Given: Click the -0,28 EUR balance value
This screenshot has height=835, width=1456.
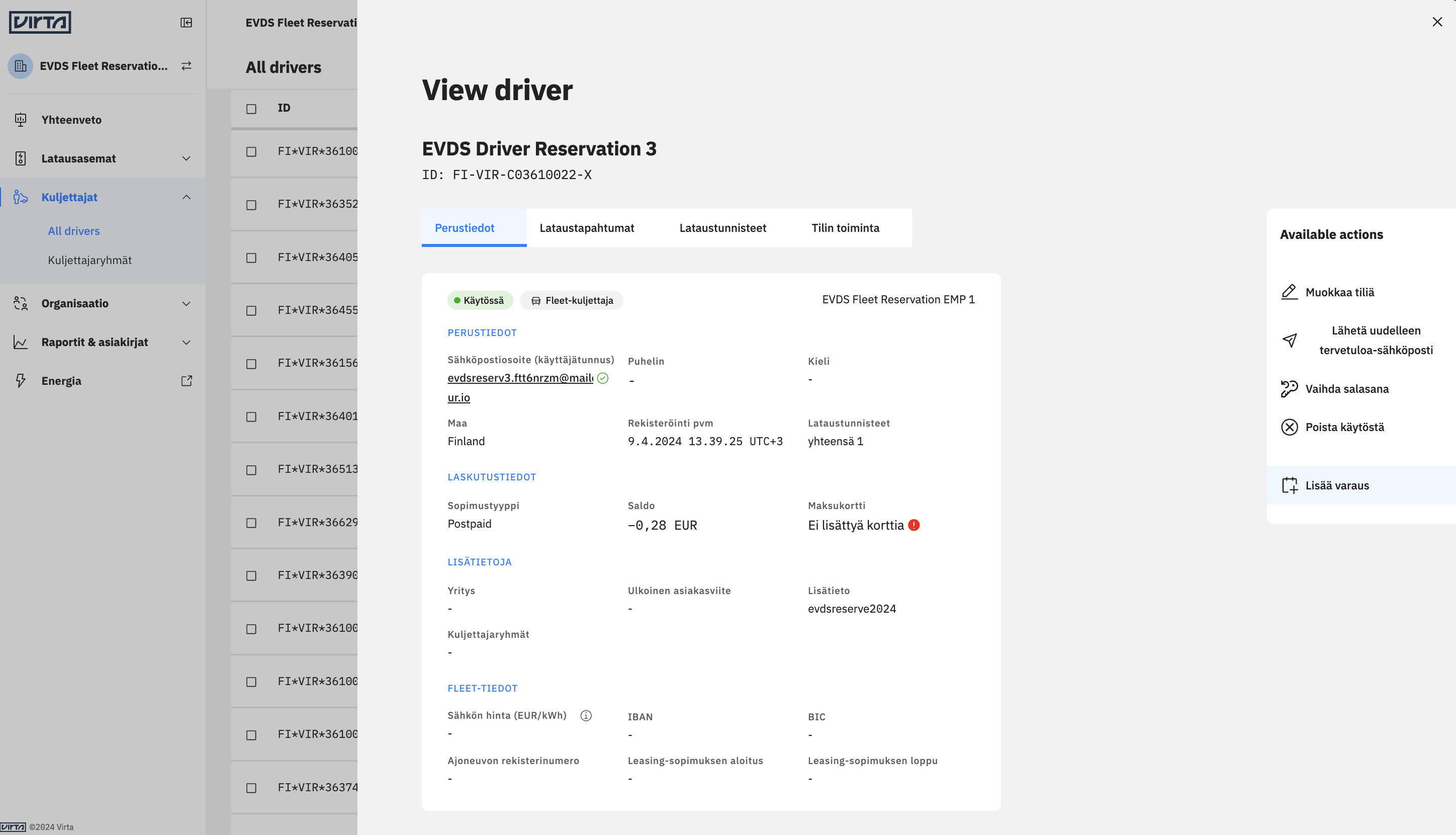Looking at the screenshot, I should click(662, 525).
